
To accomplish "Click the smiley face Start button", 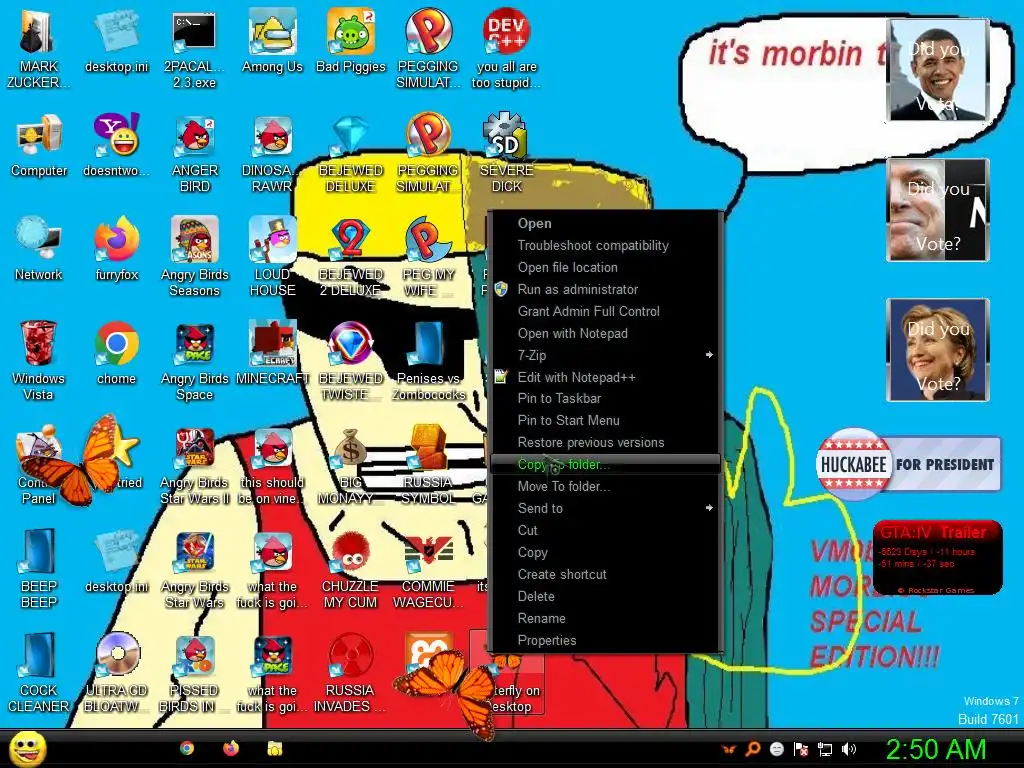I will (27, 748).
